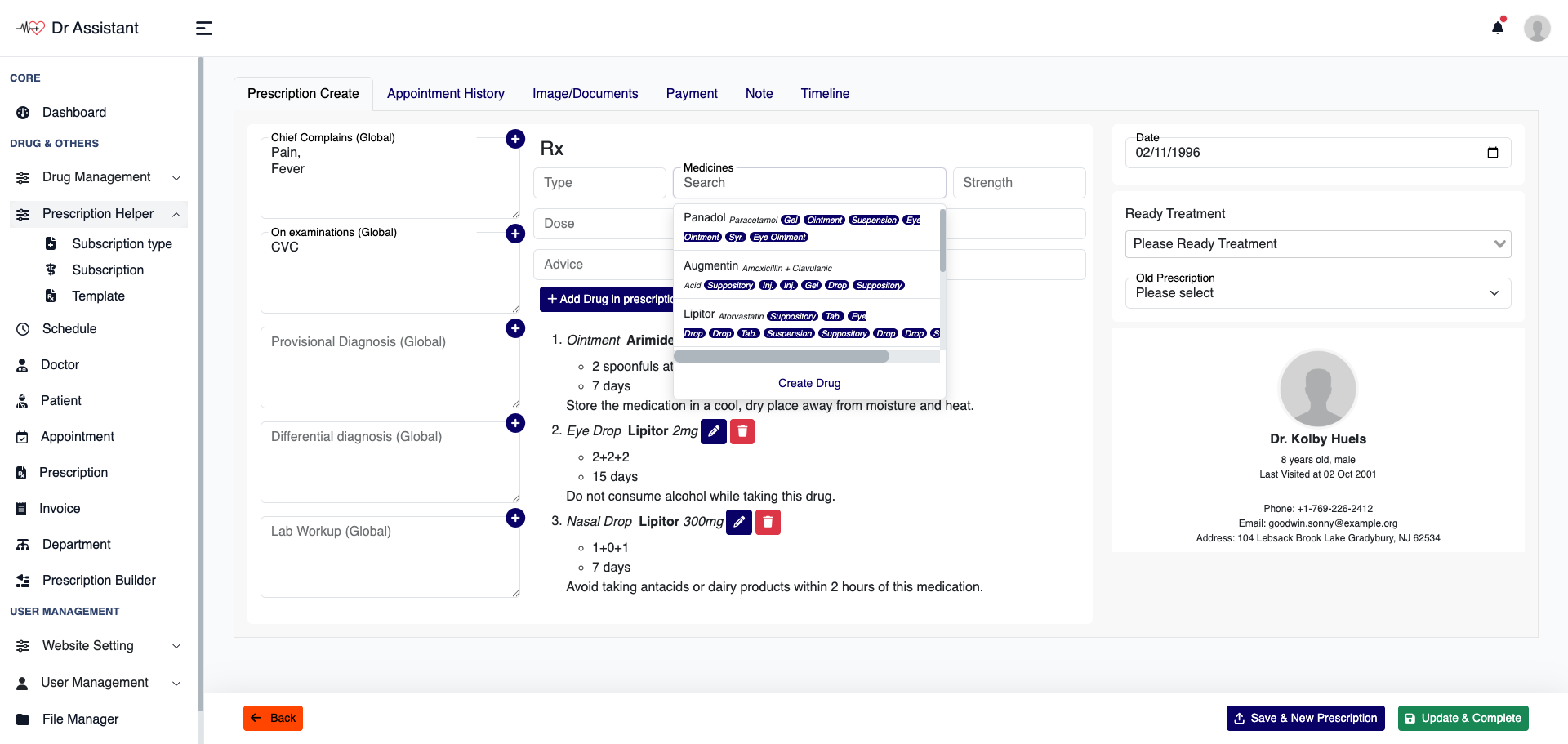Add a Chief Complains entry with plus icon
This screenshot has height=744, width=1568.
click(x=515, y=139)
